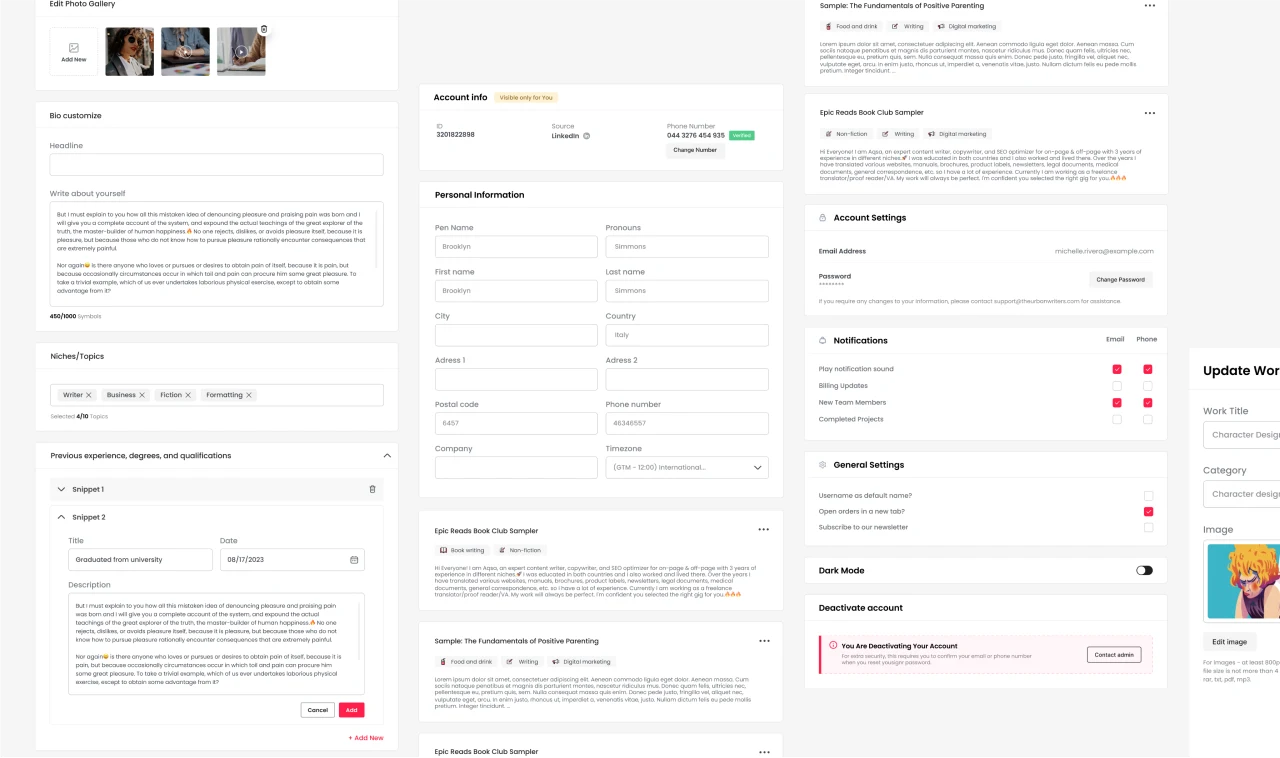Image resolution: width=1280 pixels, height=758 pixels.
Task: Open calendar icon in Date field
Action: point(354,560)
